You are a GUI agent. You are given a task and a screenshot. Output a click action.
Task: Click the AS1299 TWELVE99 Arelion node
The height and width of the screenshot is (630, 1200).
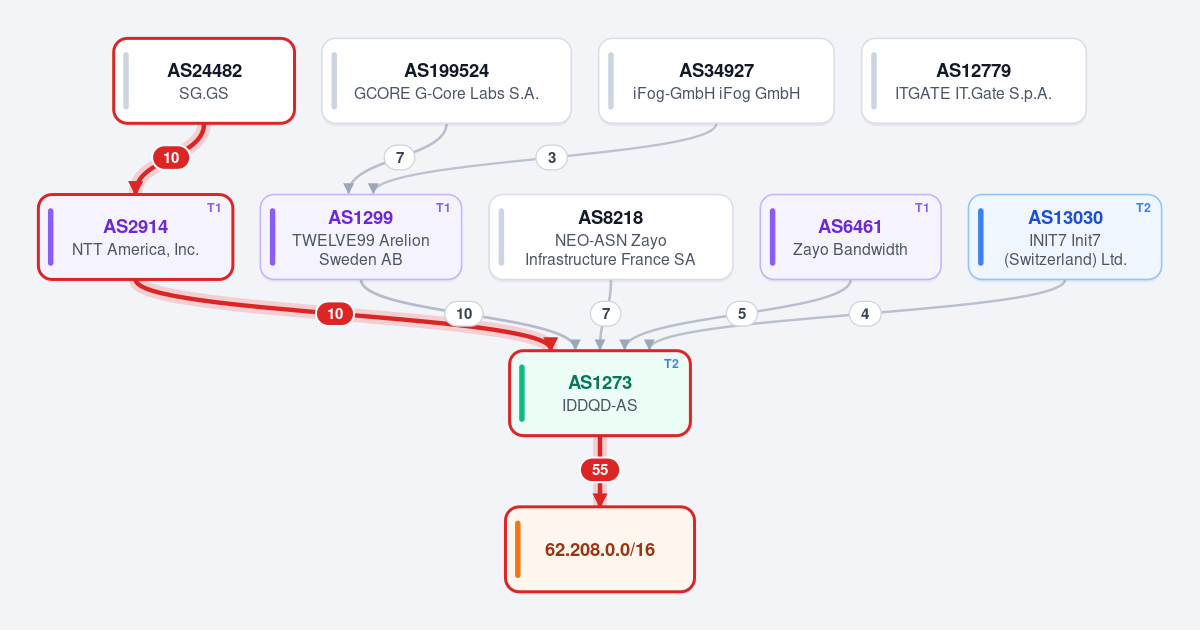(x=360, y=237)
